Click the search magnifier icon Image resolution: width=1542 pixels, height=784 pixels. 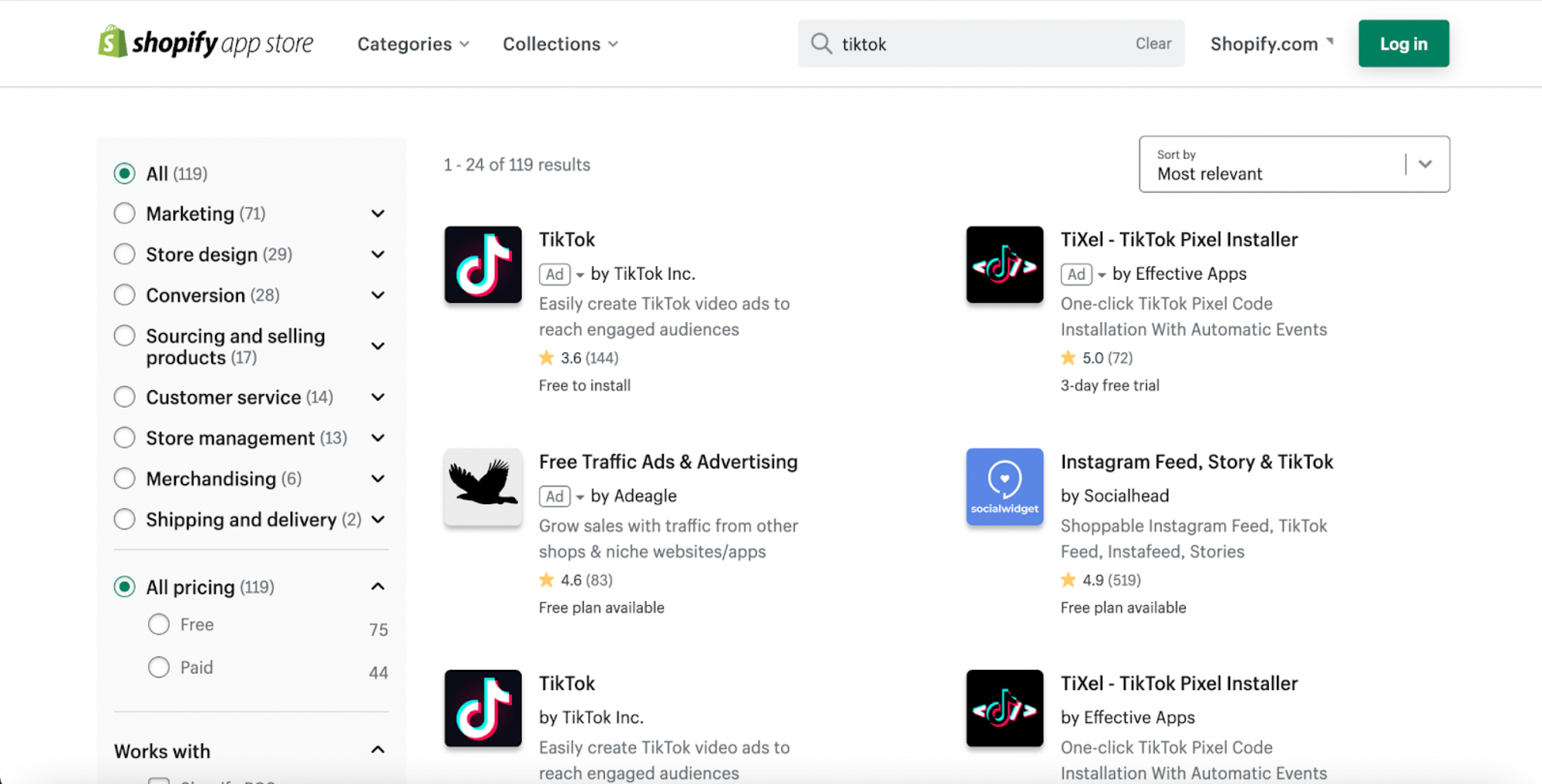tap(821, 43)
